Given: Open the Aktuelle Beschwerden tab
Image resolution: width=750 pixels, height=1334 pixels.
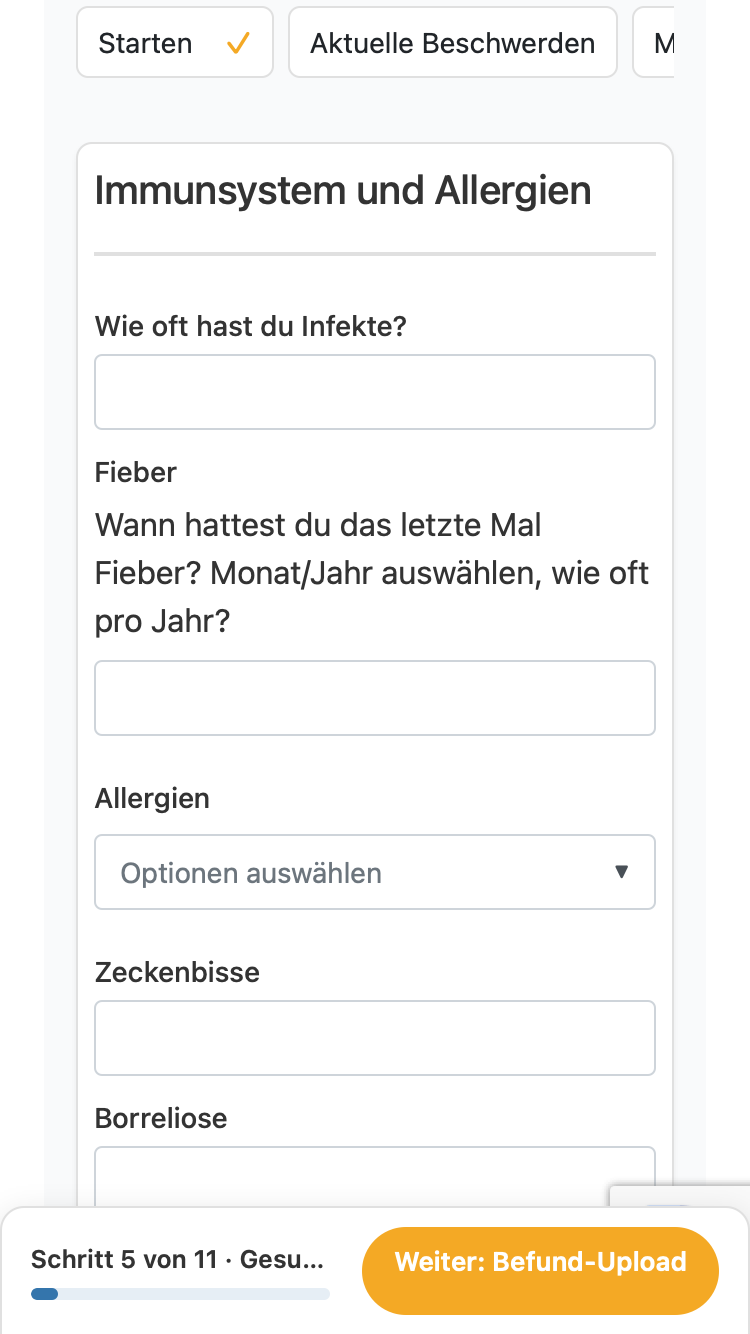Looking at the screenshot, I should (453, 42).
